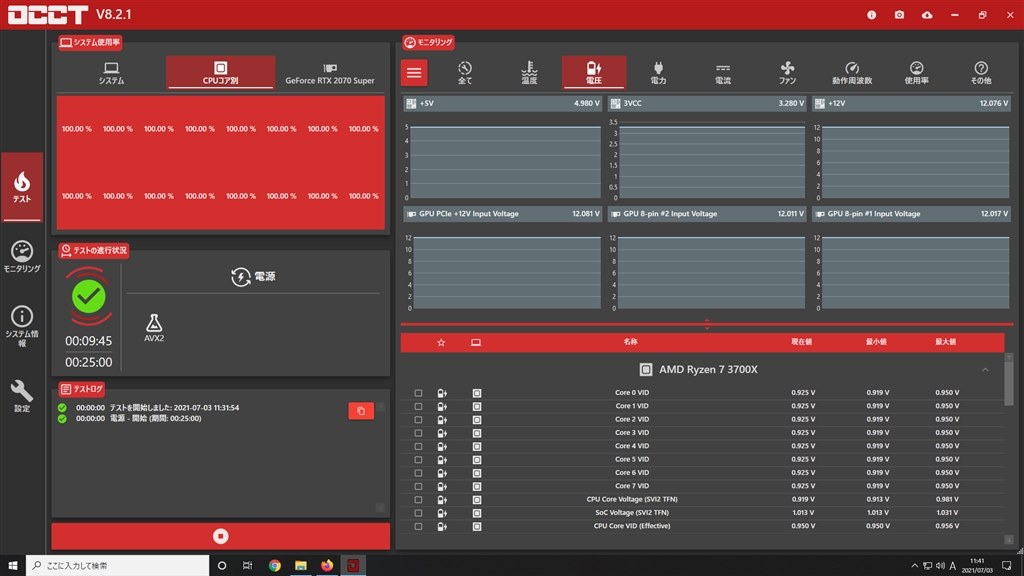
Task: Click the graph/table splitter handle
Action: pos(707,324)
